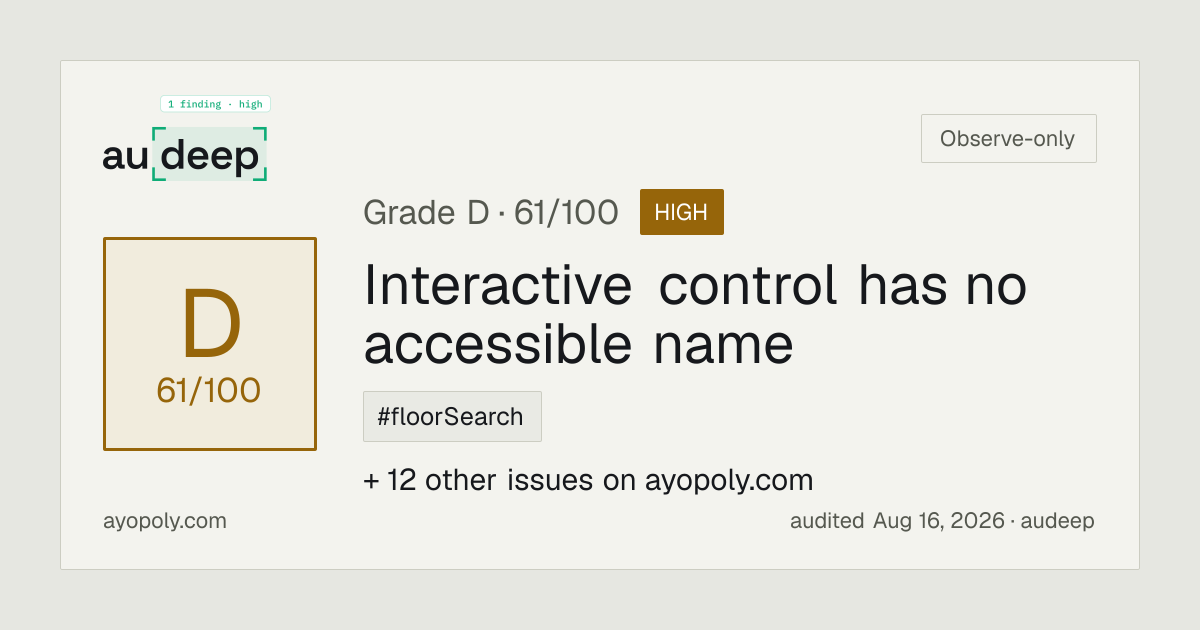Click the ayopoly.com footer text
The image size is (1200, 630).
point(165,521)
